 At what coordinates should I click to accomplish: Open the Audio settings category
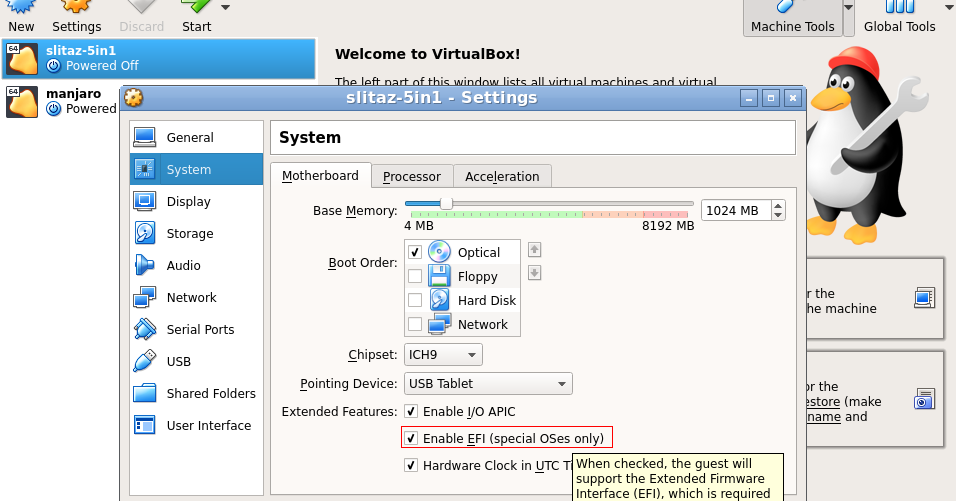(x=196, y=265)
